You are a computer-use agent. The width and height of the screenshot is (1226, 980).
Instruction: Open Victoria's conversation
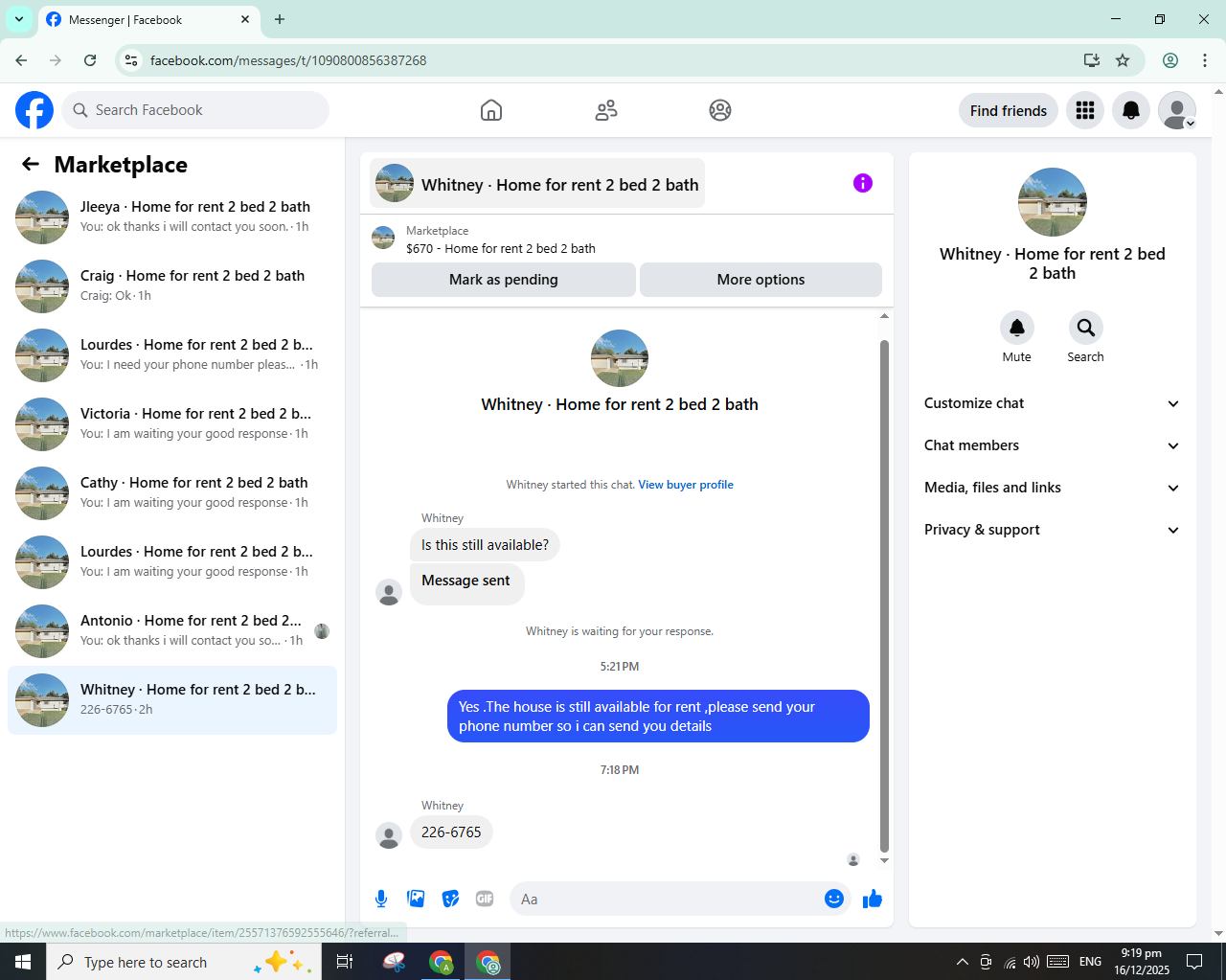pyautogui.click(x=172, y=424)
